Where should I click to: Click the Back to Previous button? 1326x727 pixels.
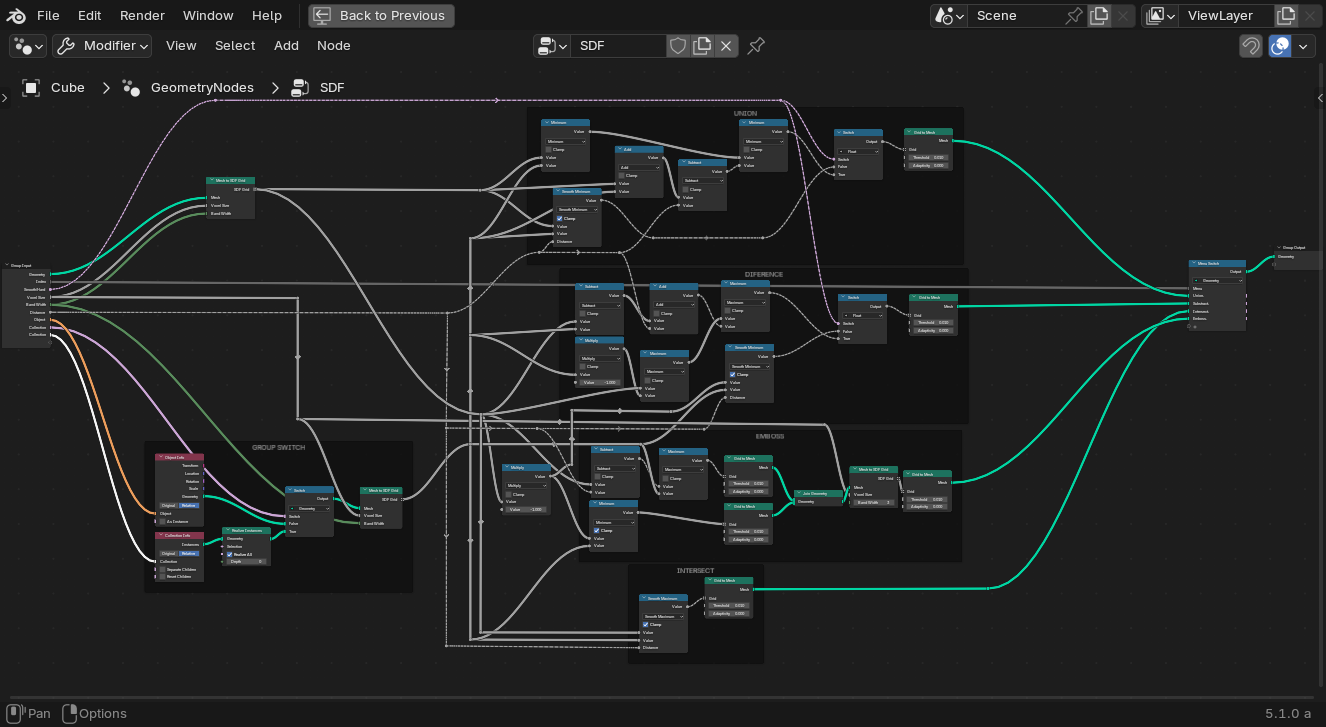tap(381, 16)
